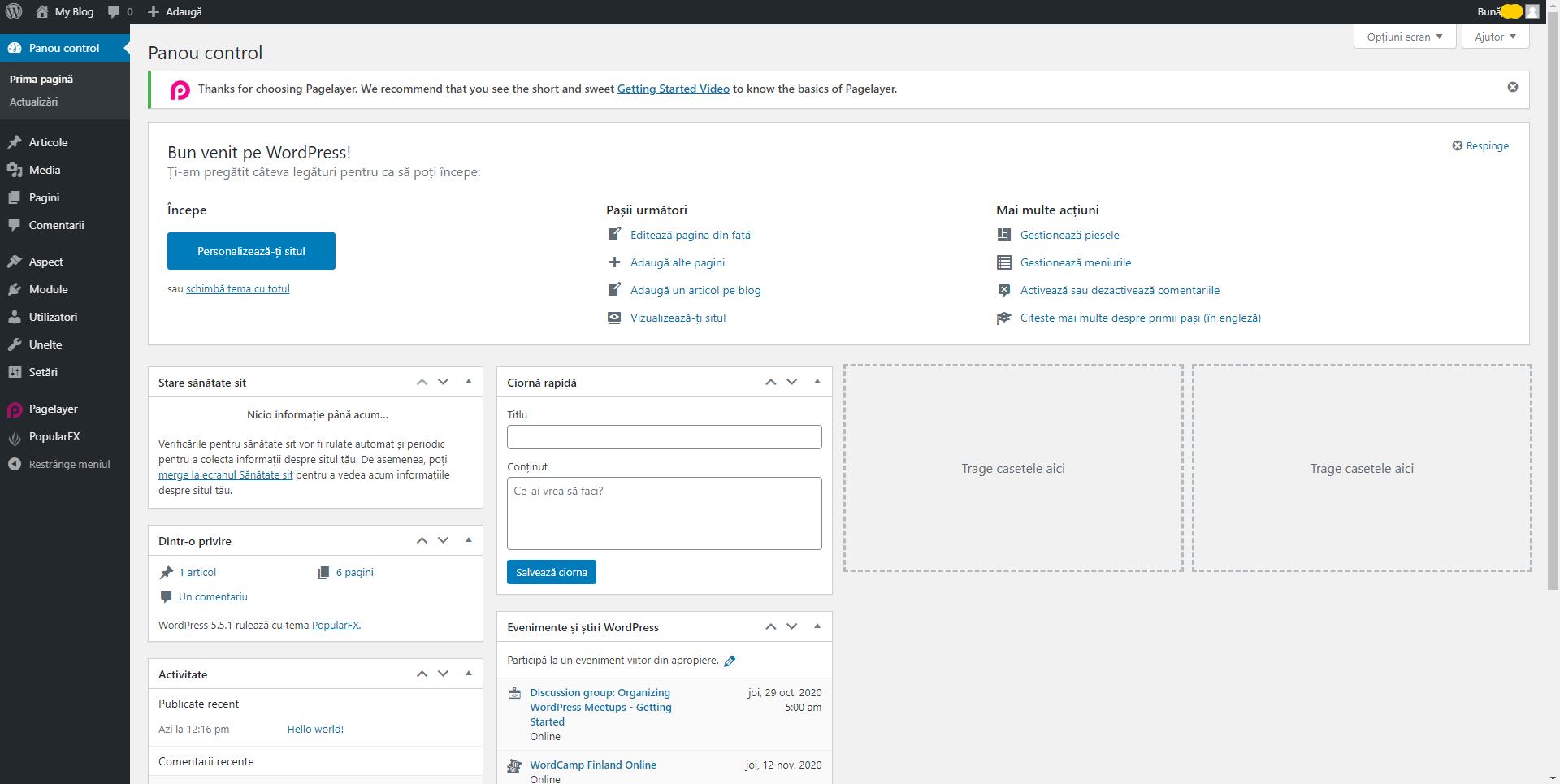Move Dintr-o privire panel up

point(422,540)
